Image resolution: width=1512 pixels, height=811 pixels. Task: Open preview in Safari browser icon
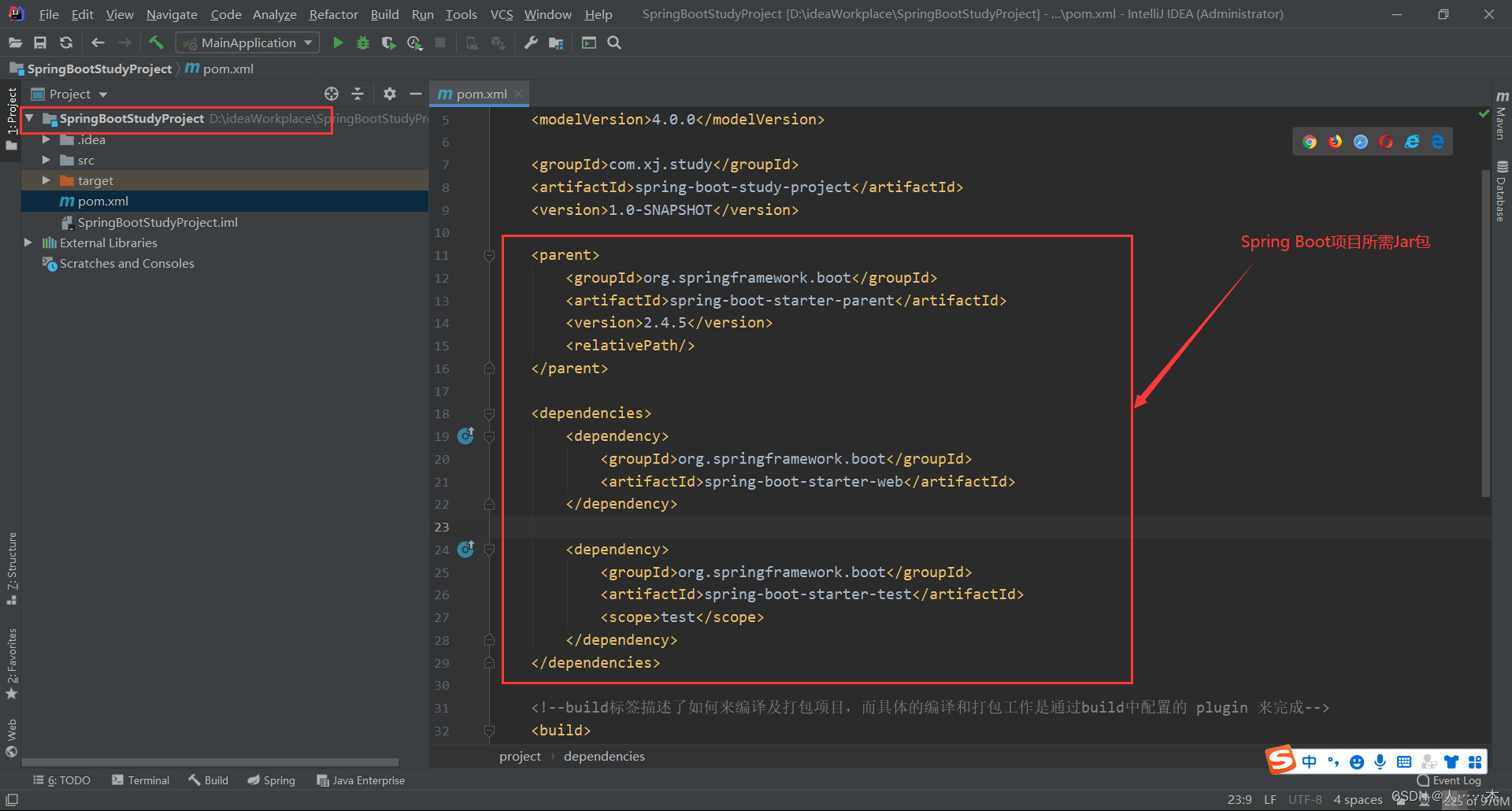[x=1361, y=142]
